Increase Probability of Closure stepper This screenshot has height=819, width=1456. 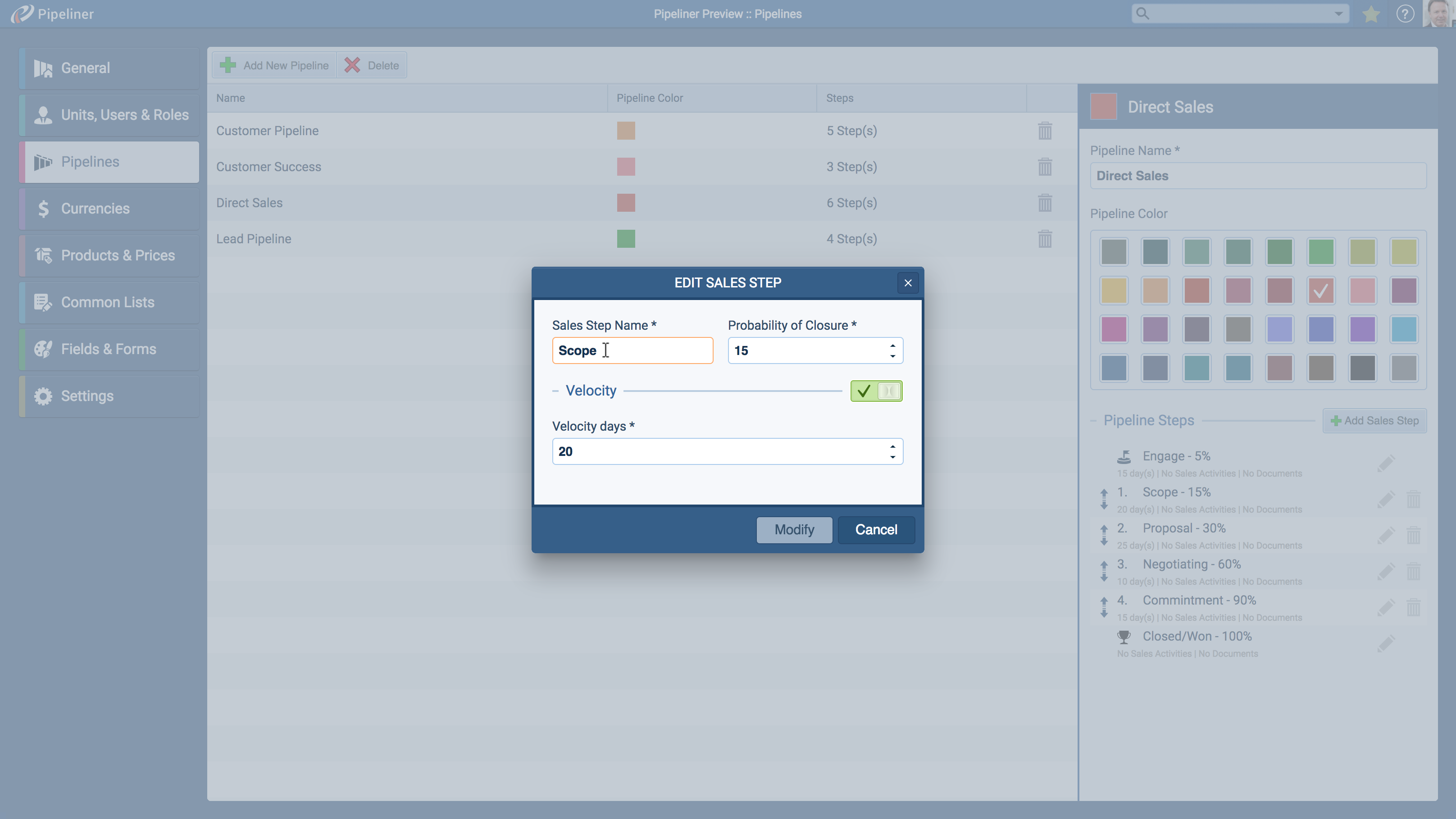coord(892,346)
